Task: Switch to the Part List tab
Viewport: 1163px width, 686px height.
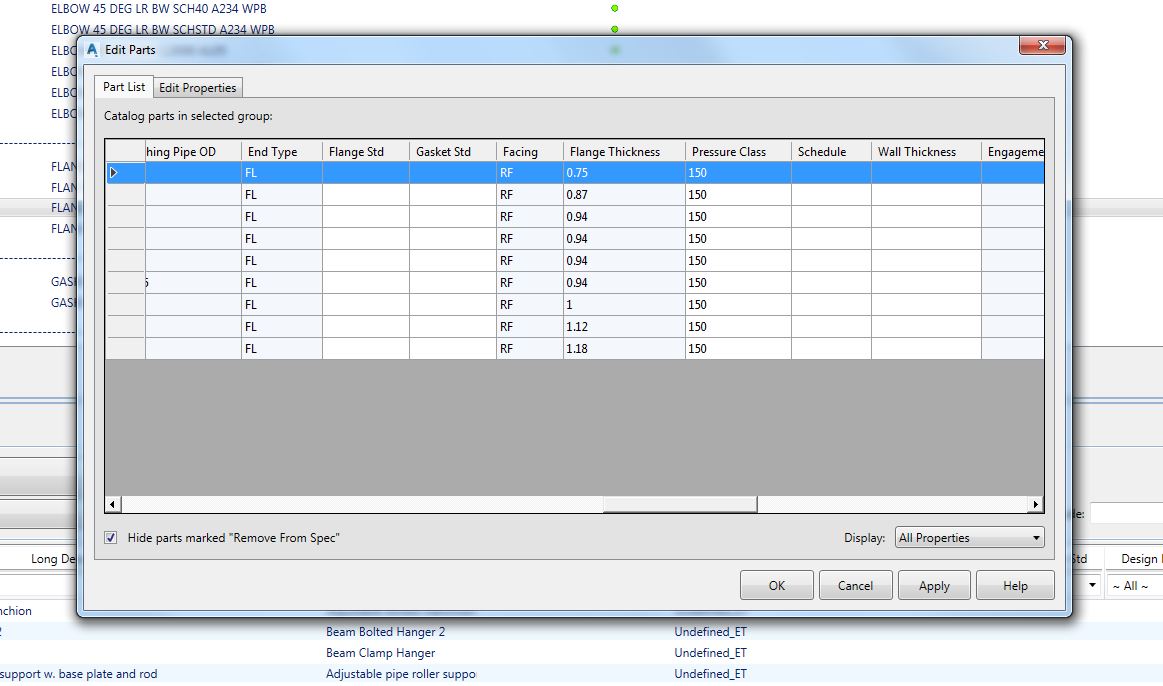Action: pos(124,87)
